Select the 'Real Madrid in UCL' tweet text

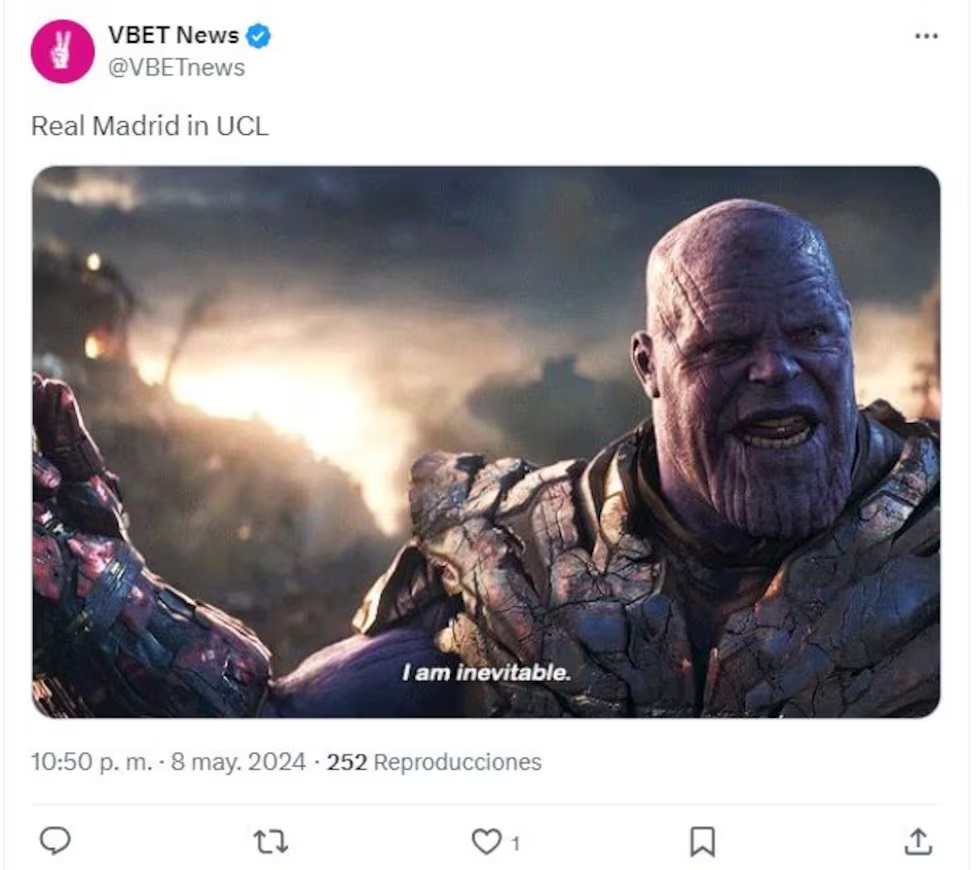(150, 127)
